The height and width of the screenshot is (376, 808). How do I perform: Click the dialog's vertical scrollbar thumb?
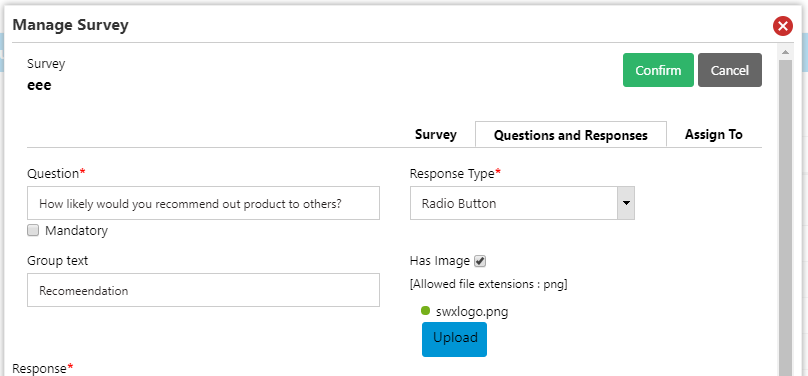coord(785,216)
